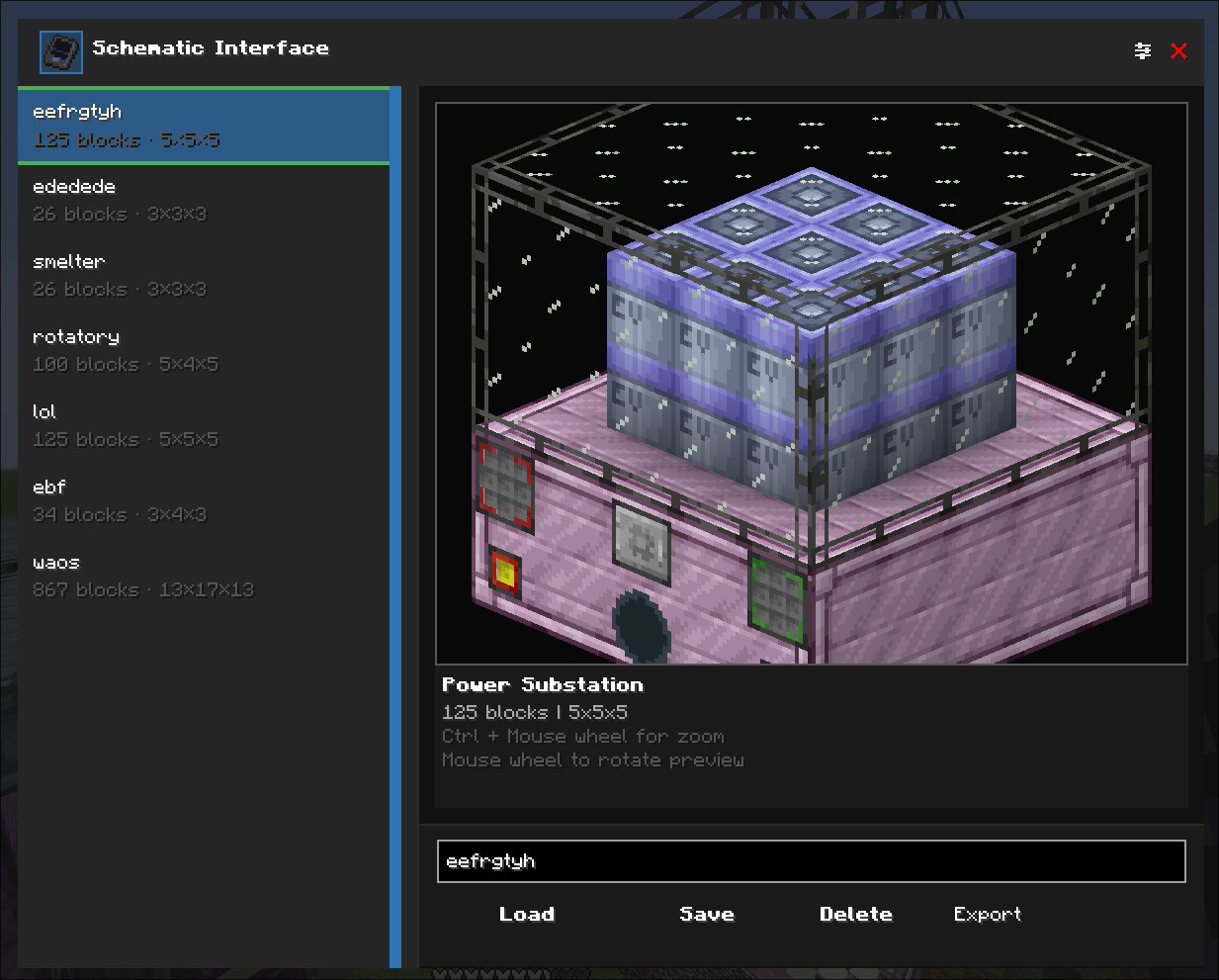The height and width of the screenshot is (980, 1219).
Task: Click the Load button
Action: [527, 915]
